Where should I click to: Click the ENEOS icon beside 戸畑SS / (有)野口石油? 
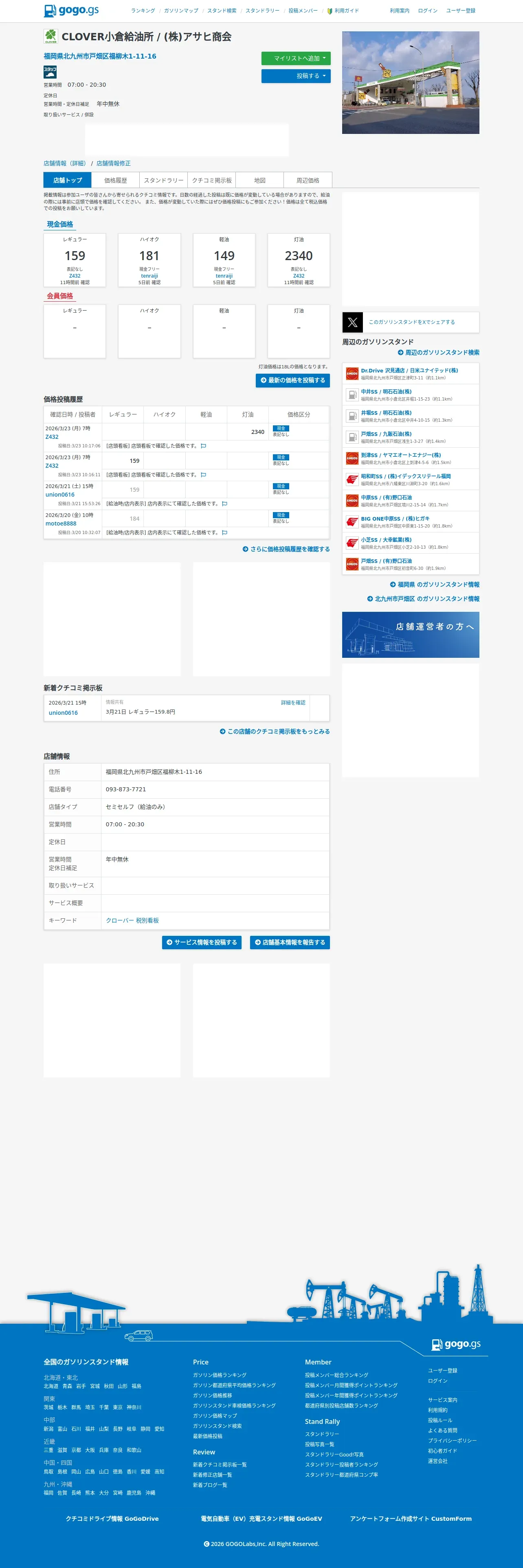[x=352, y=564]
